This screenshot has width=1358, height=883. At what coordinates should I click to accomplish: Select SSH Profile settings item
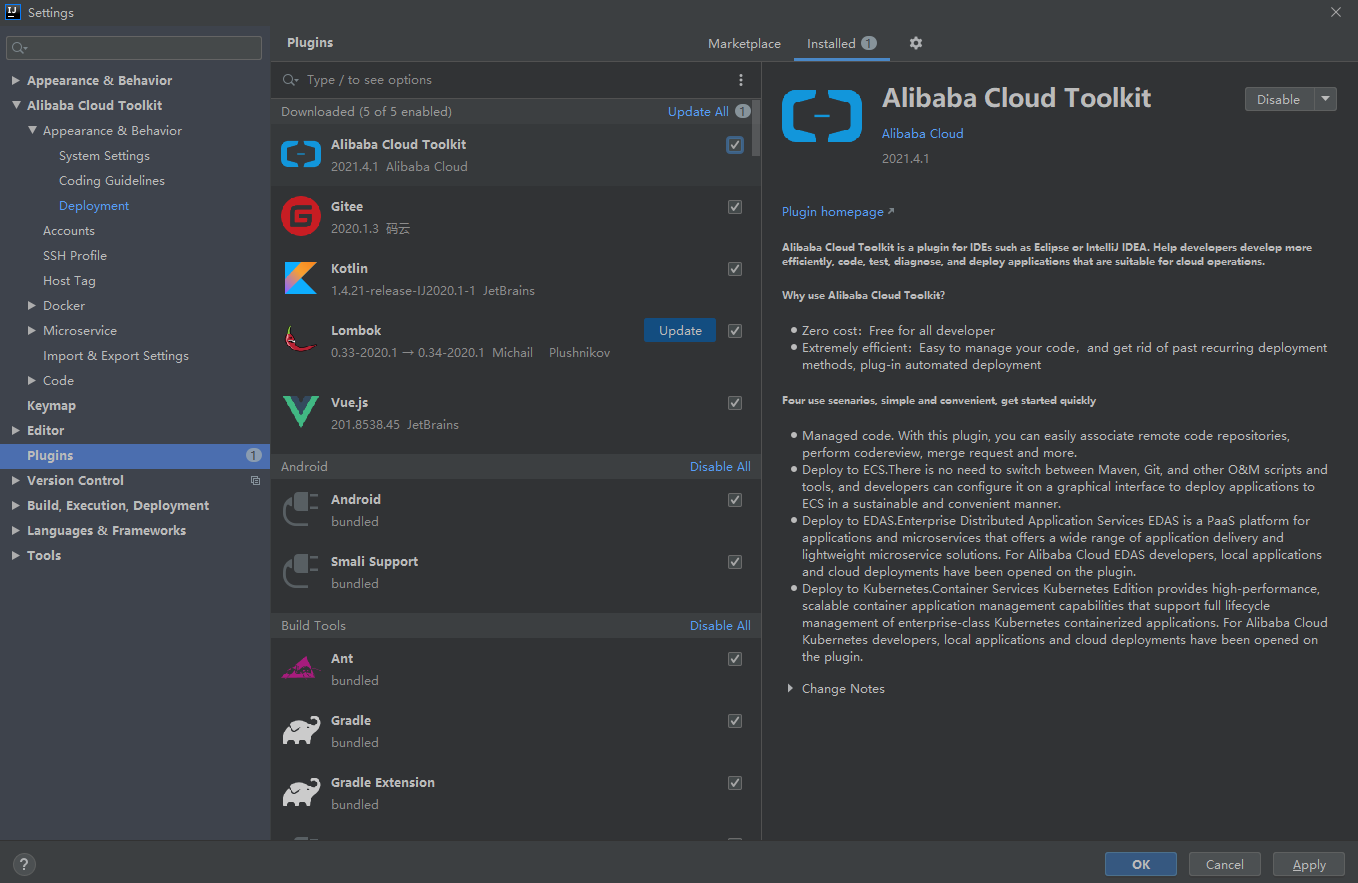[x=75, y=256]
